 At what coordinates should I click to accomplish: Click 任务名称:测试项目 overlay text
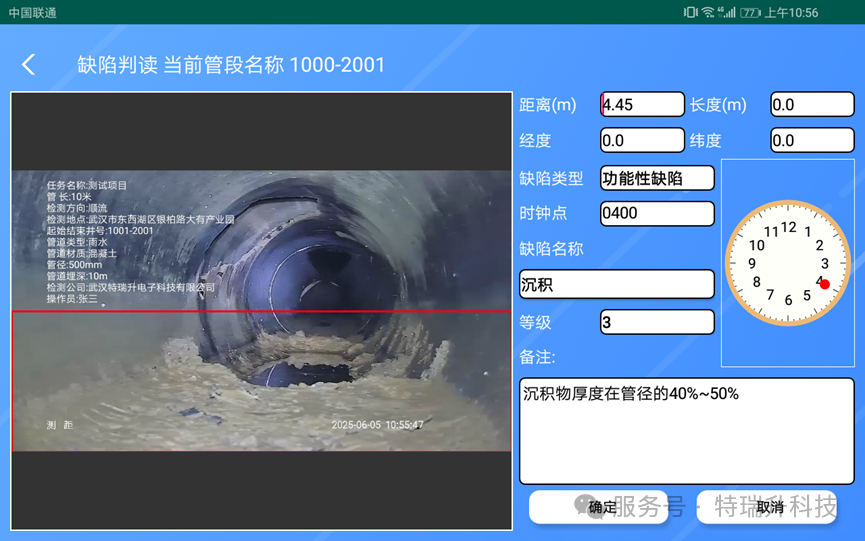tap(87, 185)
